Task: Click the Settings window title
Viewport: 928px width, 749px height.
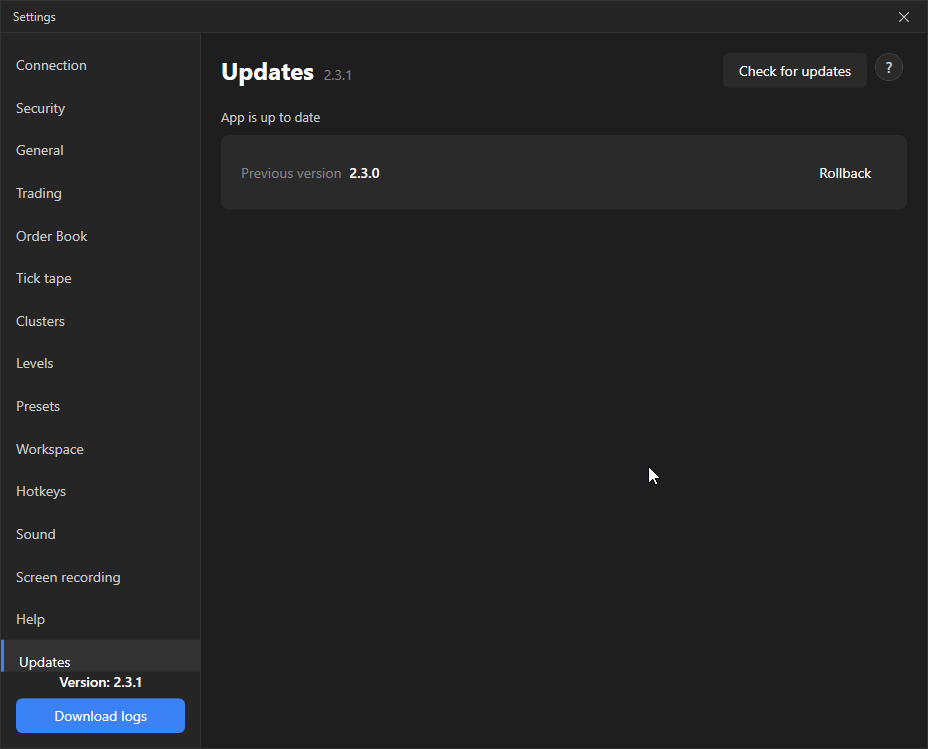Action: coord(34,17)
